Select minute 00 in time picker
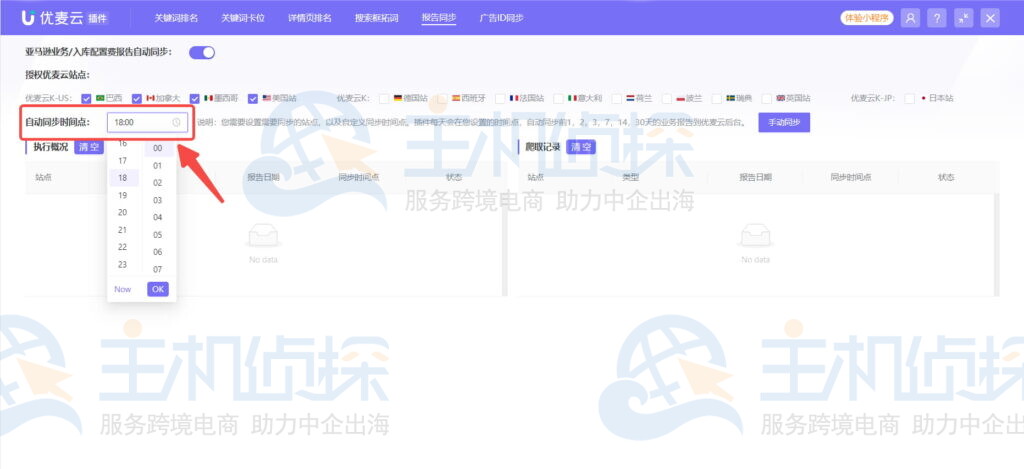 pyautogui.click(x=158, y=148)
